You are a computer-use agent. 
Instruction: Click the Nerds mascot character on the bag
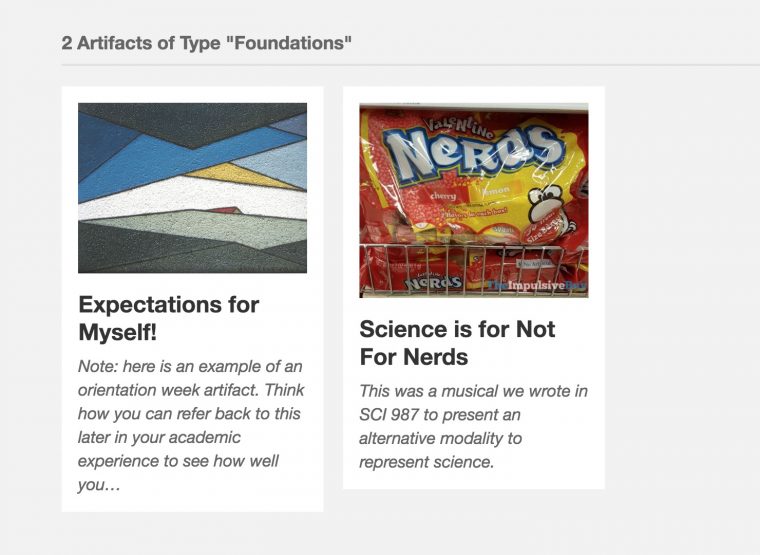tap(549, 213)
